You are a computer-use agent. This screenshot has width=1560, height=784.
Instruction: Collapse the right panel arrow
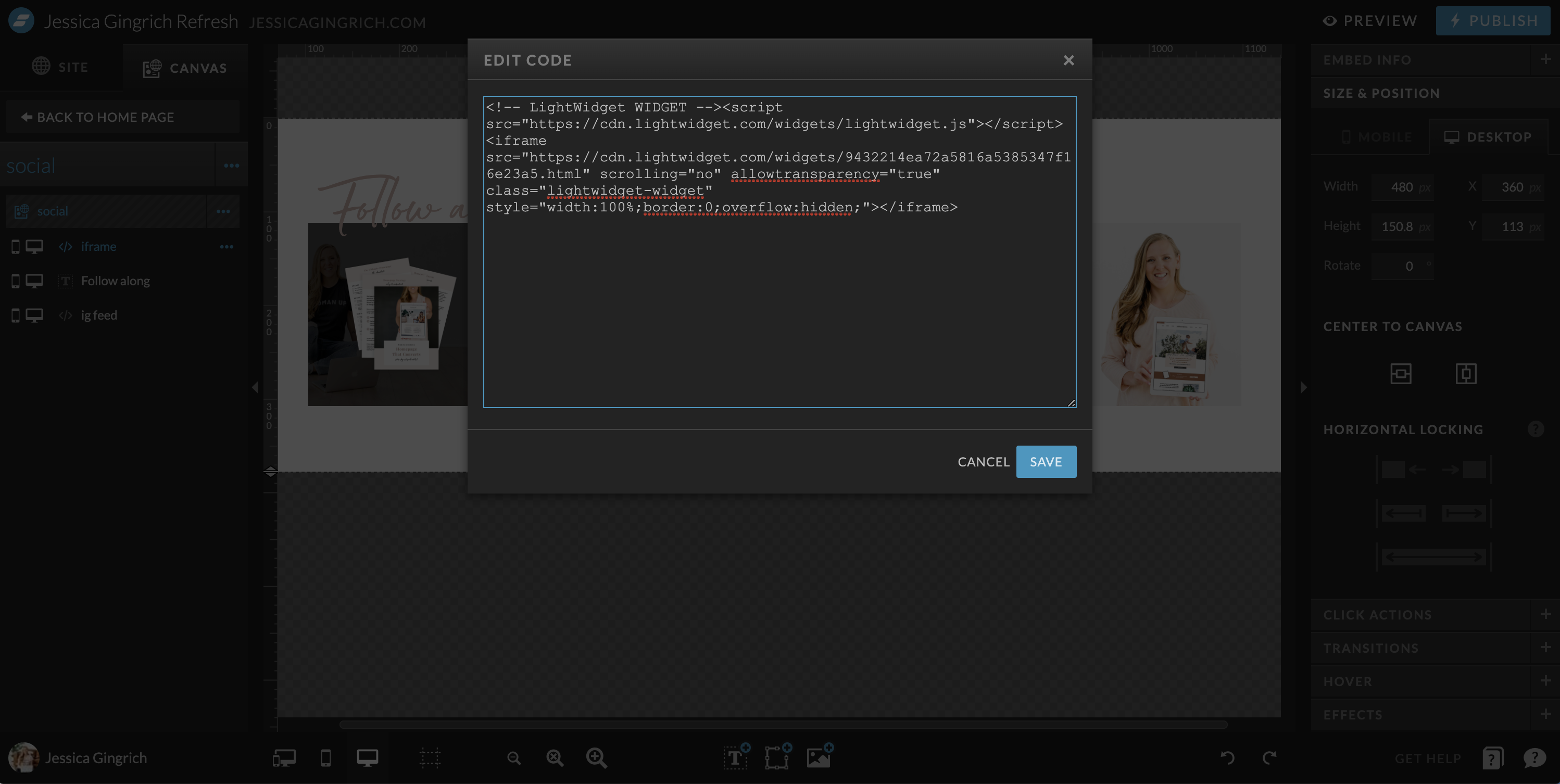point(1303,387)
